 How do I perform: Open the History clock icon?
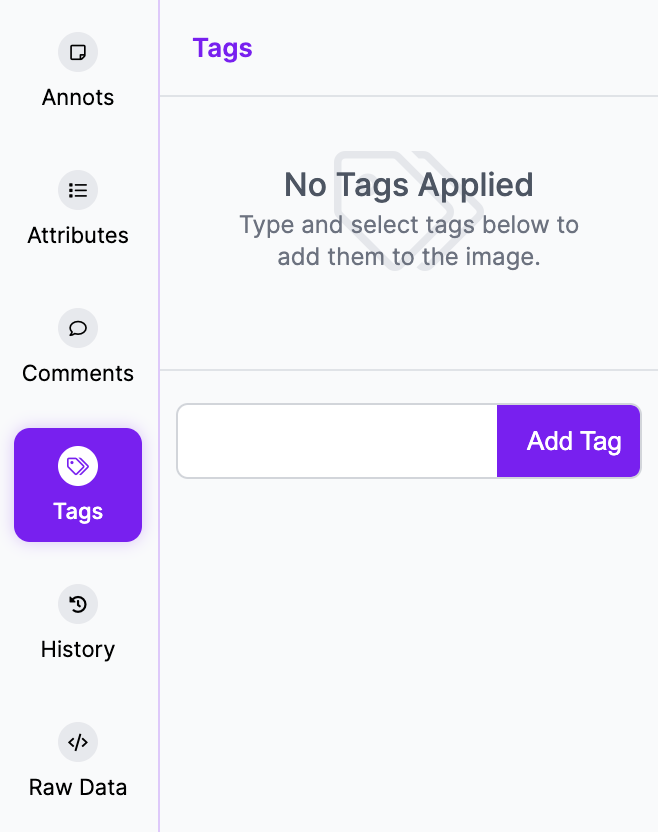(x=78, y=604)
